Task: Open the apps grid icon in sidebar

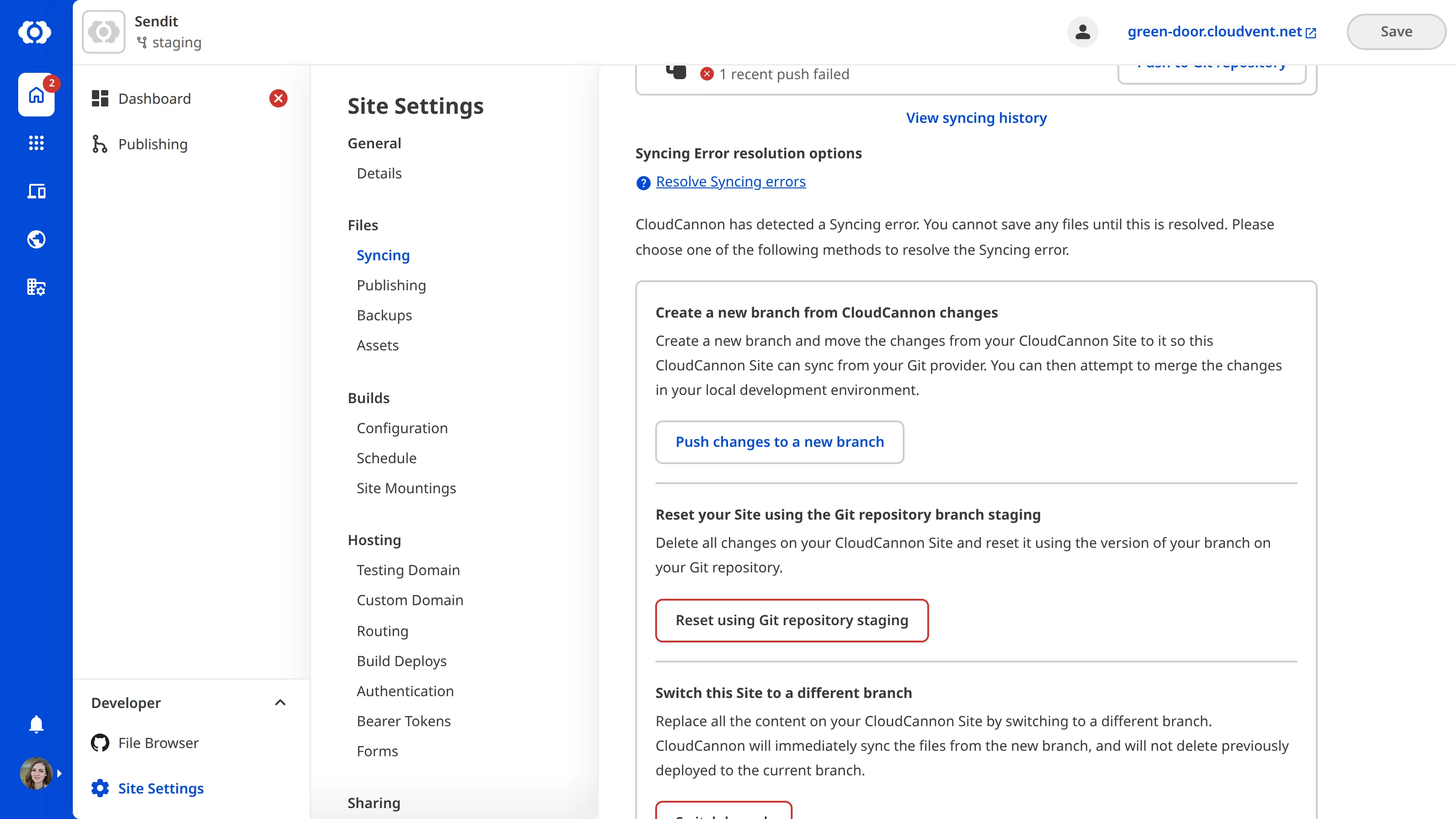Action: click(x=36, y=142)
